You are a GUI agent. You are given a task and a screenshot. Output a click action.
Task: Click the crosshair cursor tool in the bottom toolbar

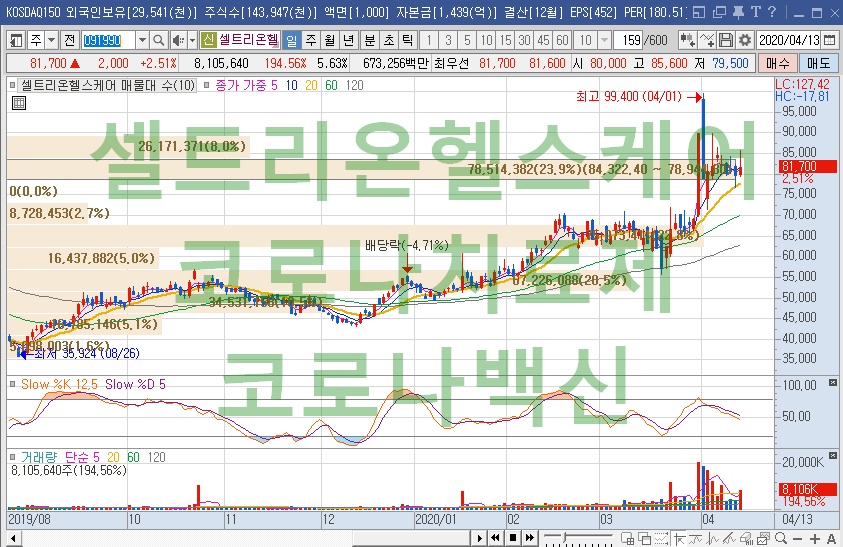point(679,538)
